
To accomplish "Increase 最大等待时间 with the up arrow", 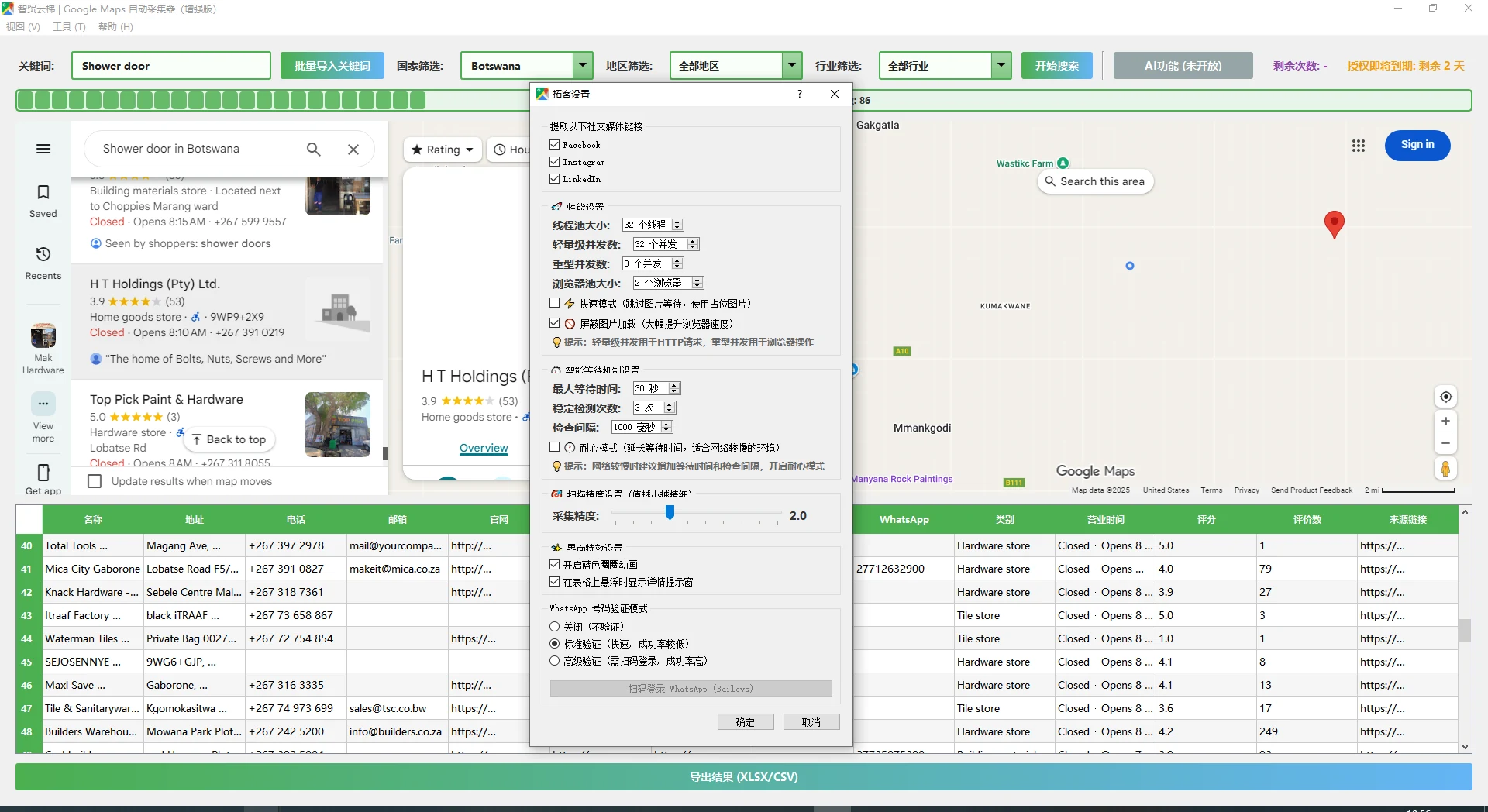I will coord(674,385).
